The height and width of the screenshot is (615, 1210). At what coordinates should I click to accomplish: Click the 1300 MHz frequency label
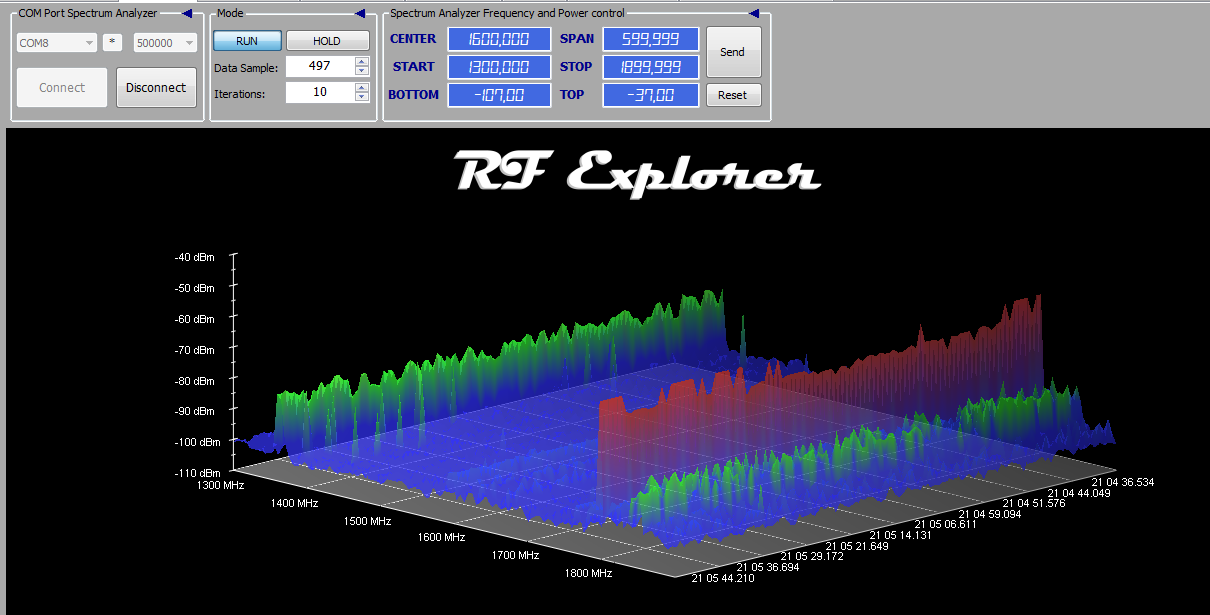tap(220, 485)
